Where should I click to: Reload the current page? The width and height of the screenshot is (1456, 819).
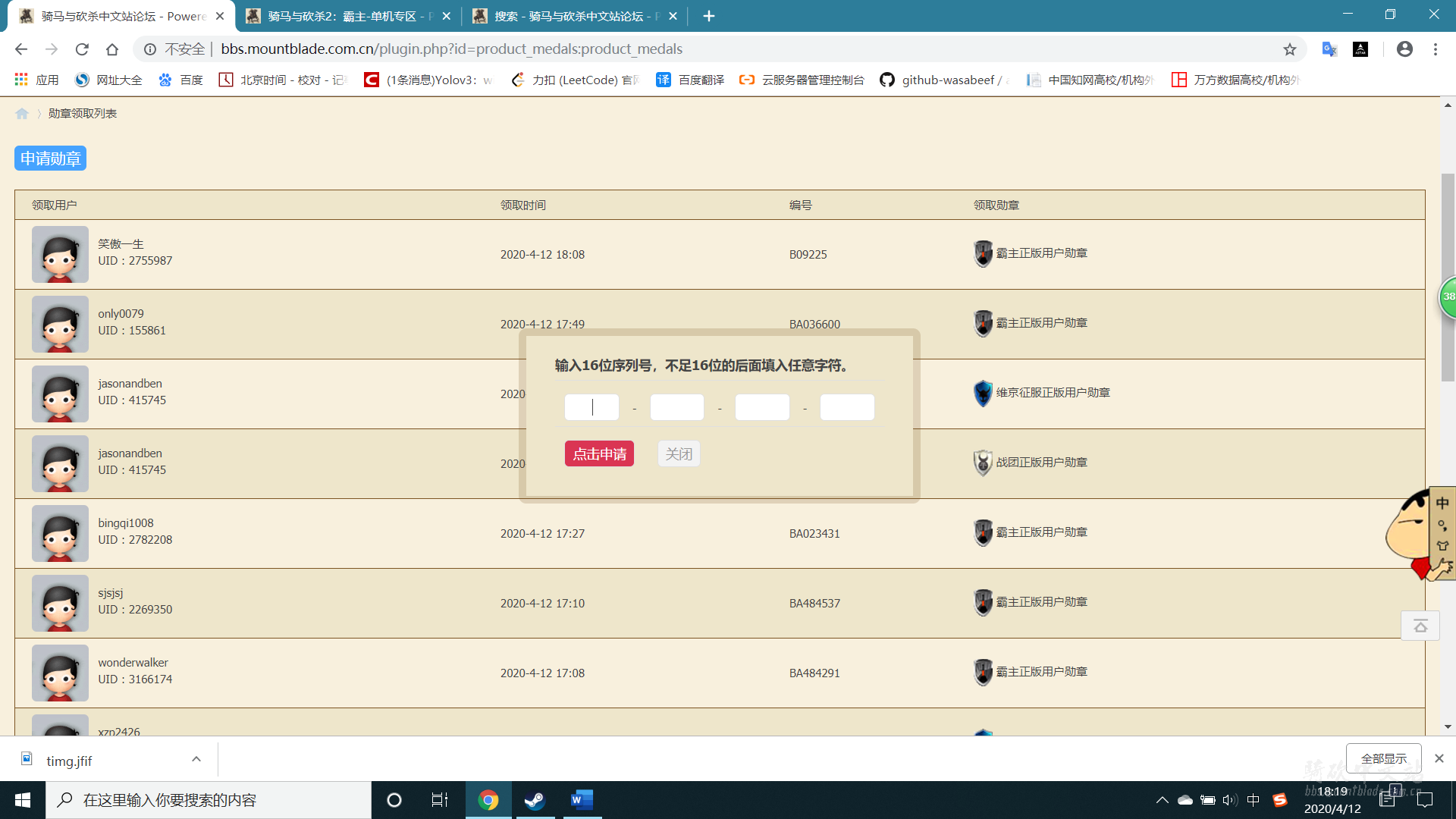82,49
